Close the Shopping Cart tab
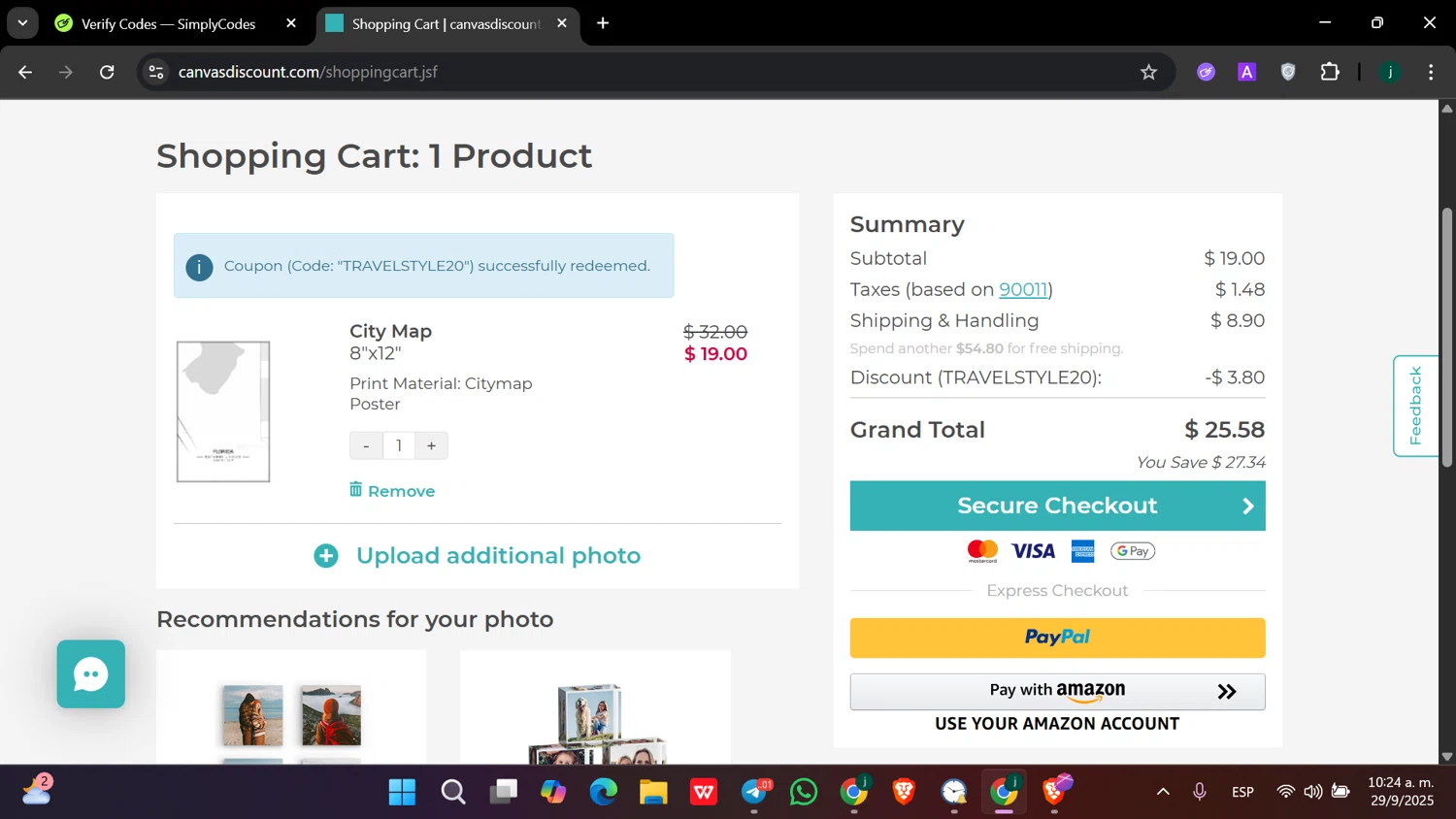Viewport: 1456px width, 819px height. coord(562,23)
